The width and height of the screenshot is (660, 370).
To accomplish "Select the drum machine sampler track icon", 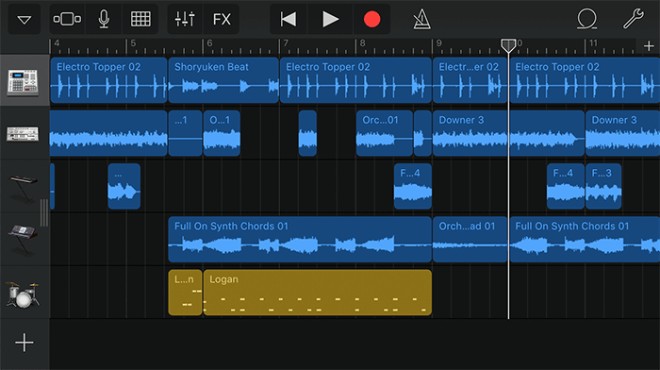I will point(23,83).
